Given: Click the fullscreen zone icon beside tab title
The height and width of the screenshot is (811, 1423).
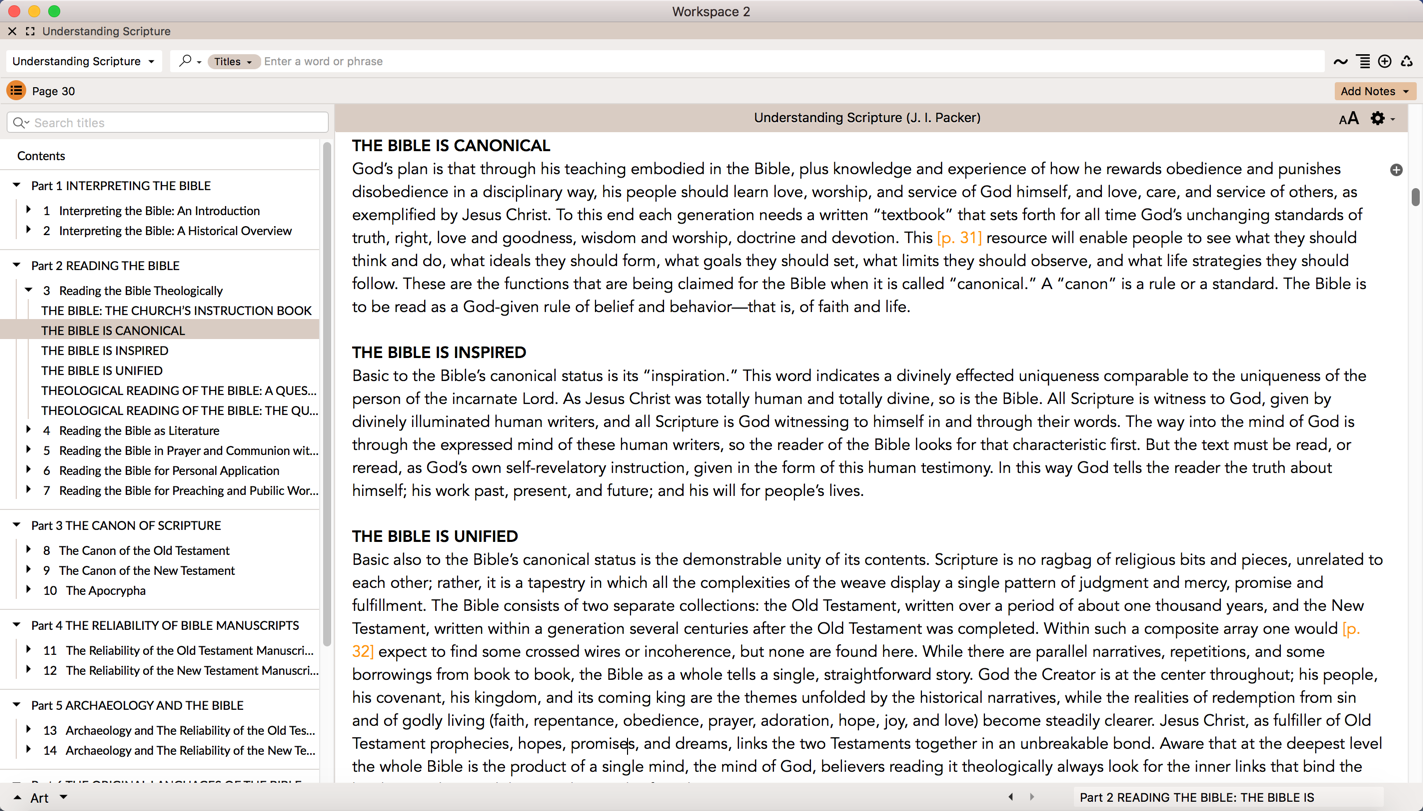Looking at the screenshot, I should (x=30, y=32).
